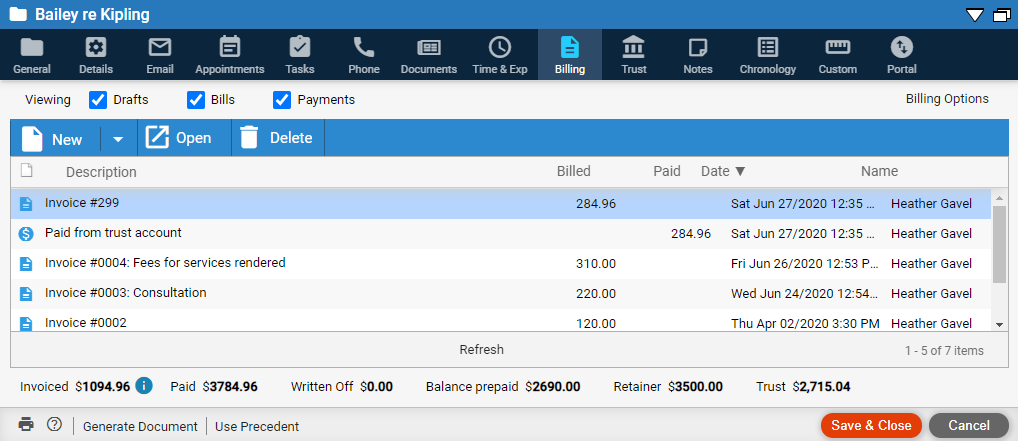Select the Paid from trust account row
The image size is (1018, 441).
click(x=501, y=234)
